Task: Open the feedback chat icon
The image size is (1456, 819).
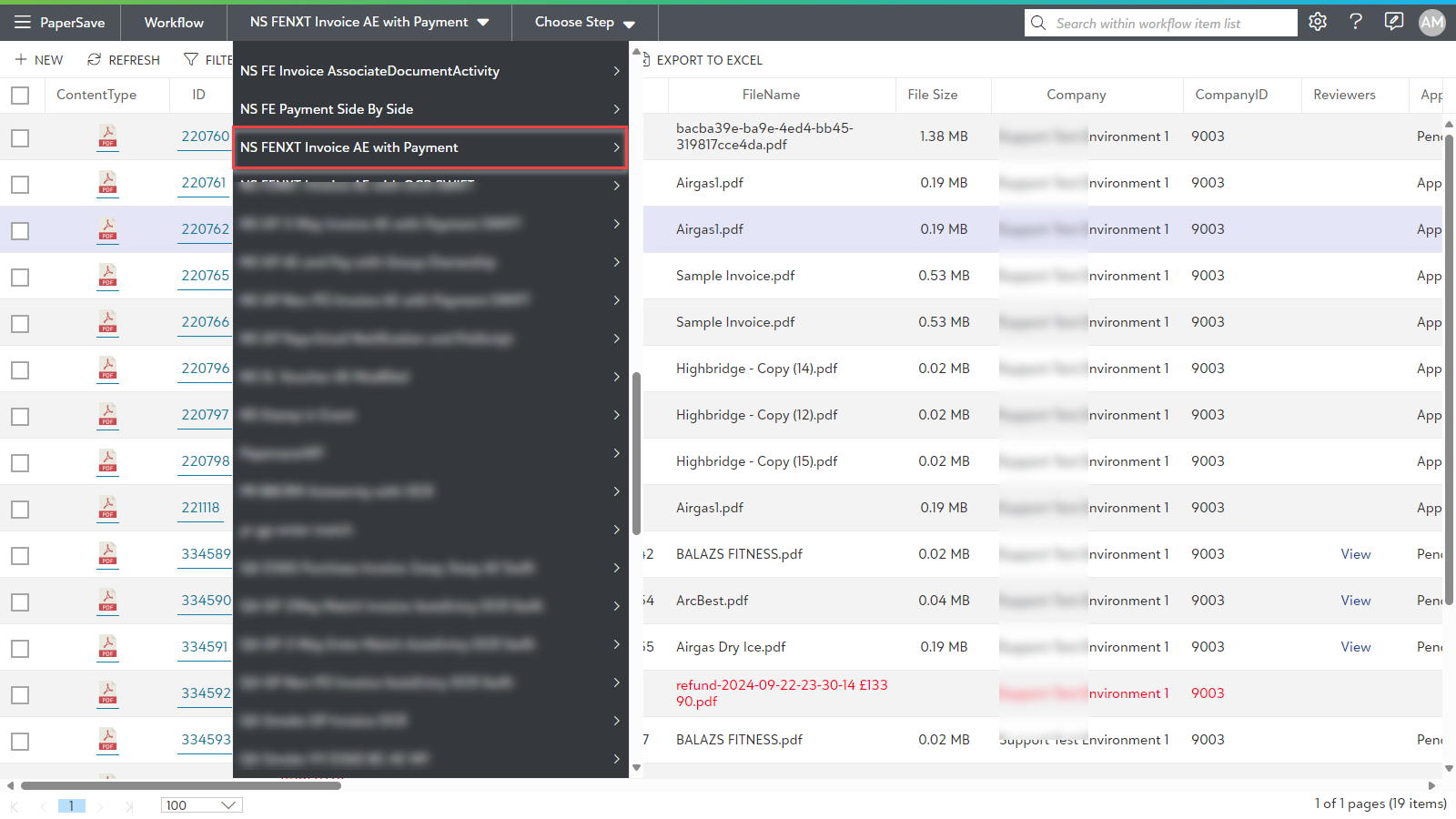Action: pos(1393,22)
